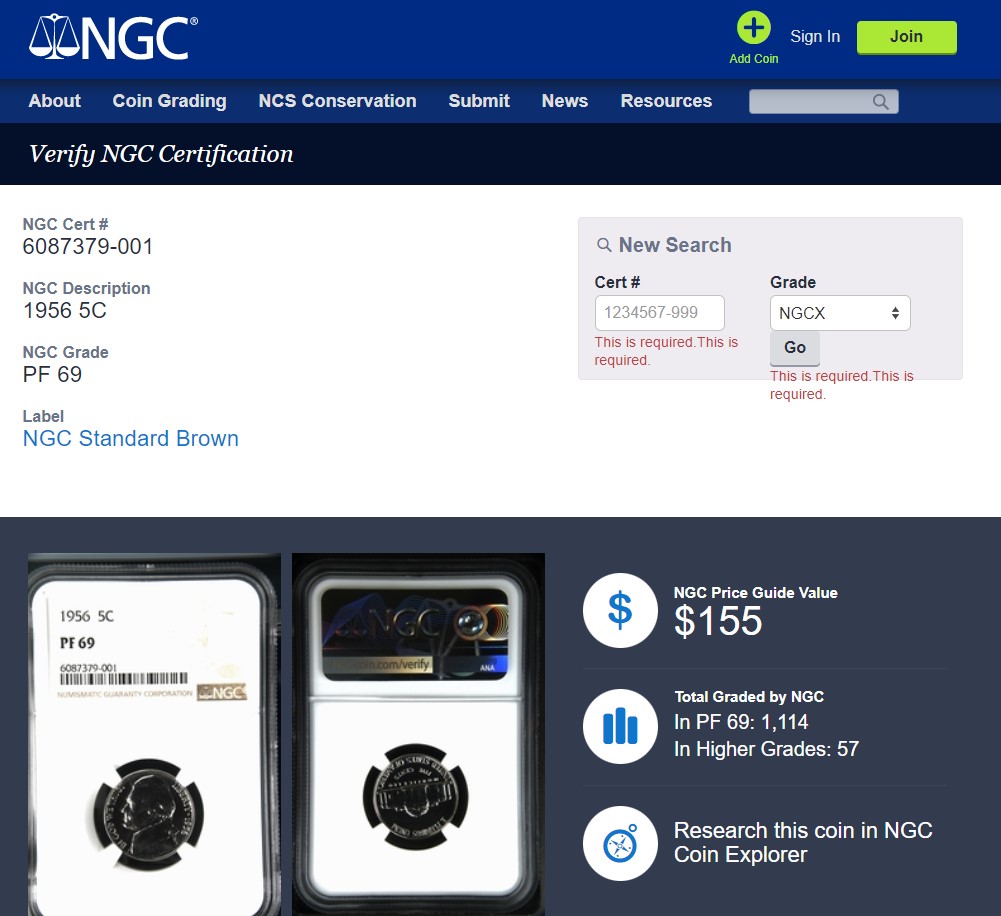Open the News menu
Viewport: 1001px width, 916px height.
coord(564,101)
